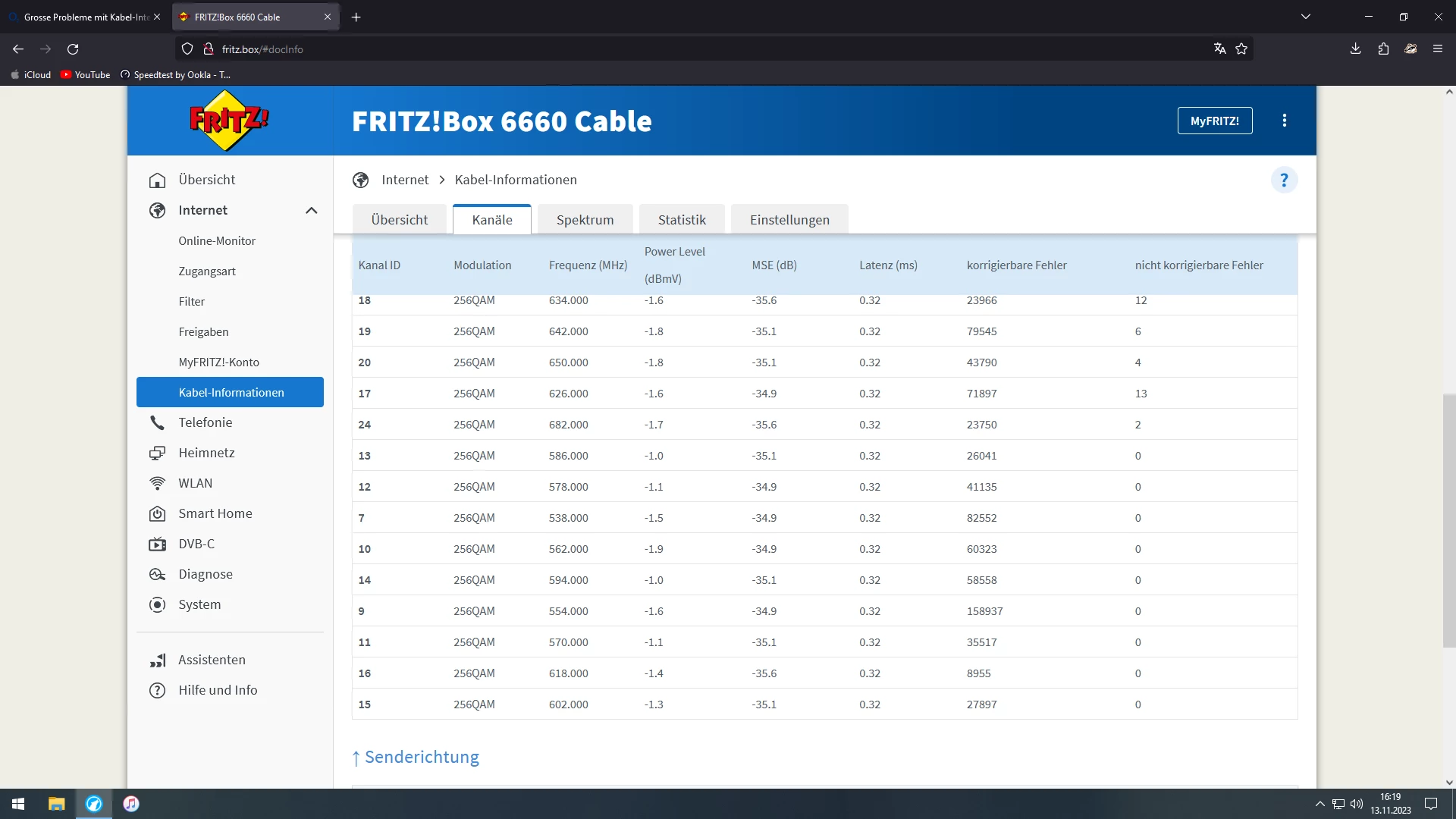Bookmark page with star icon
Image resolution: width=1456 pixels, height=819 pixels.
click(1241, 49)
